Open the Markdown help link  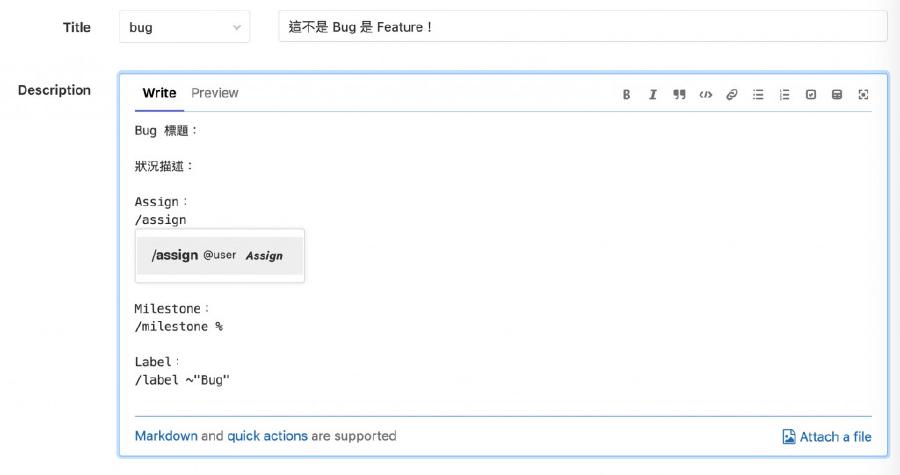tap(166, 436)
